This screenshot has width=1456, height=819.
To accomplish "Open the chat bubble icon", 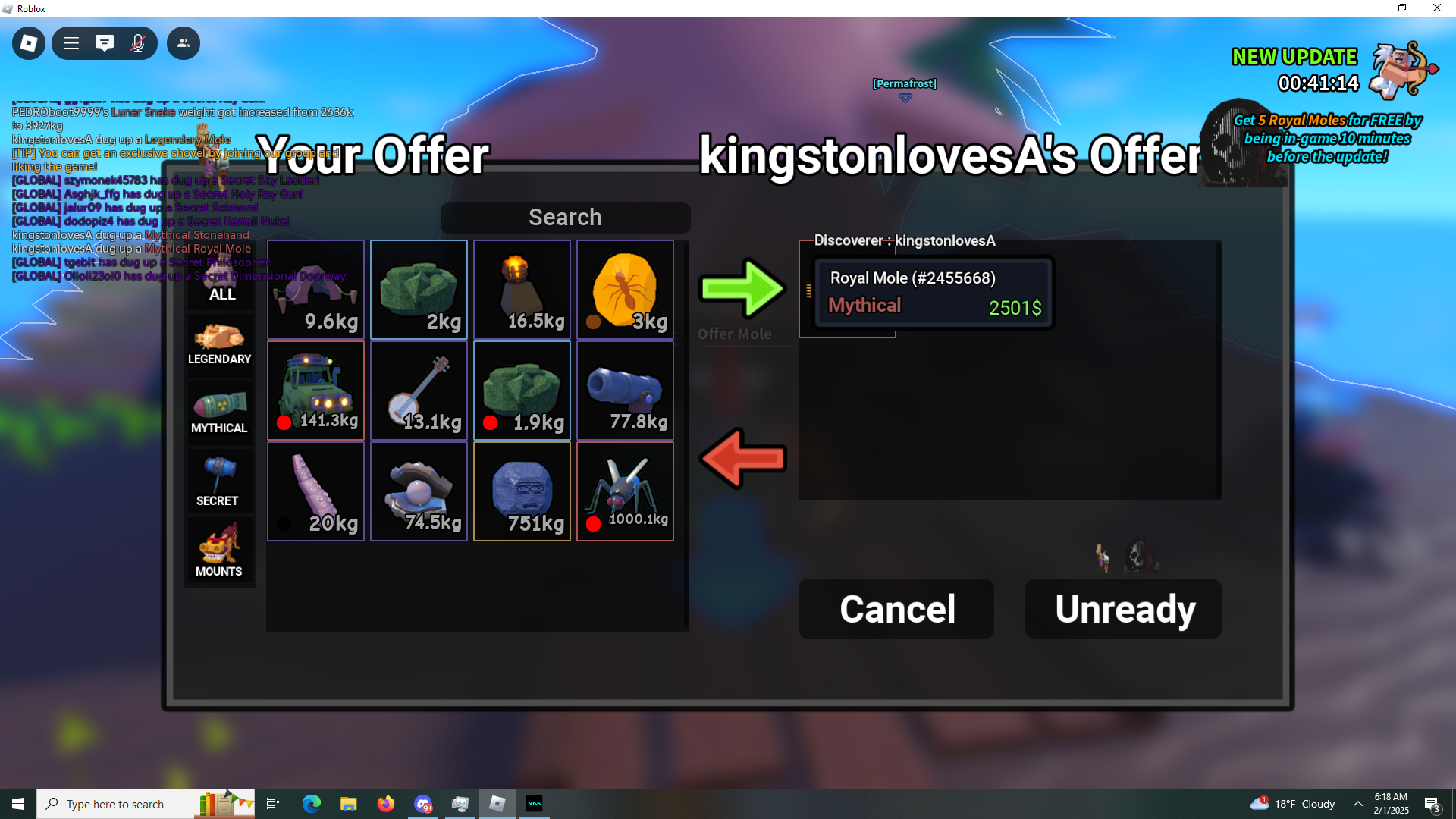I will coord(105,43).
